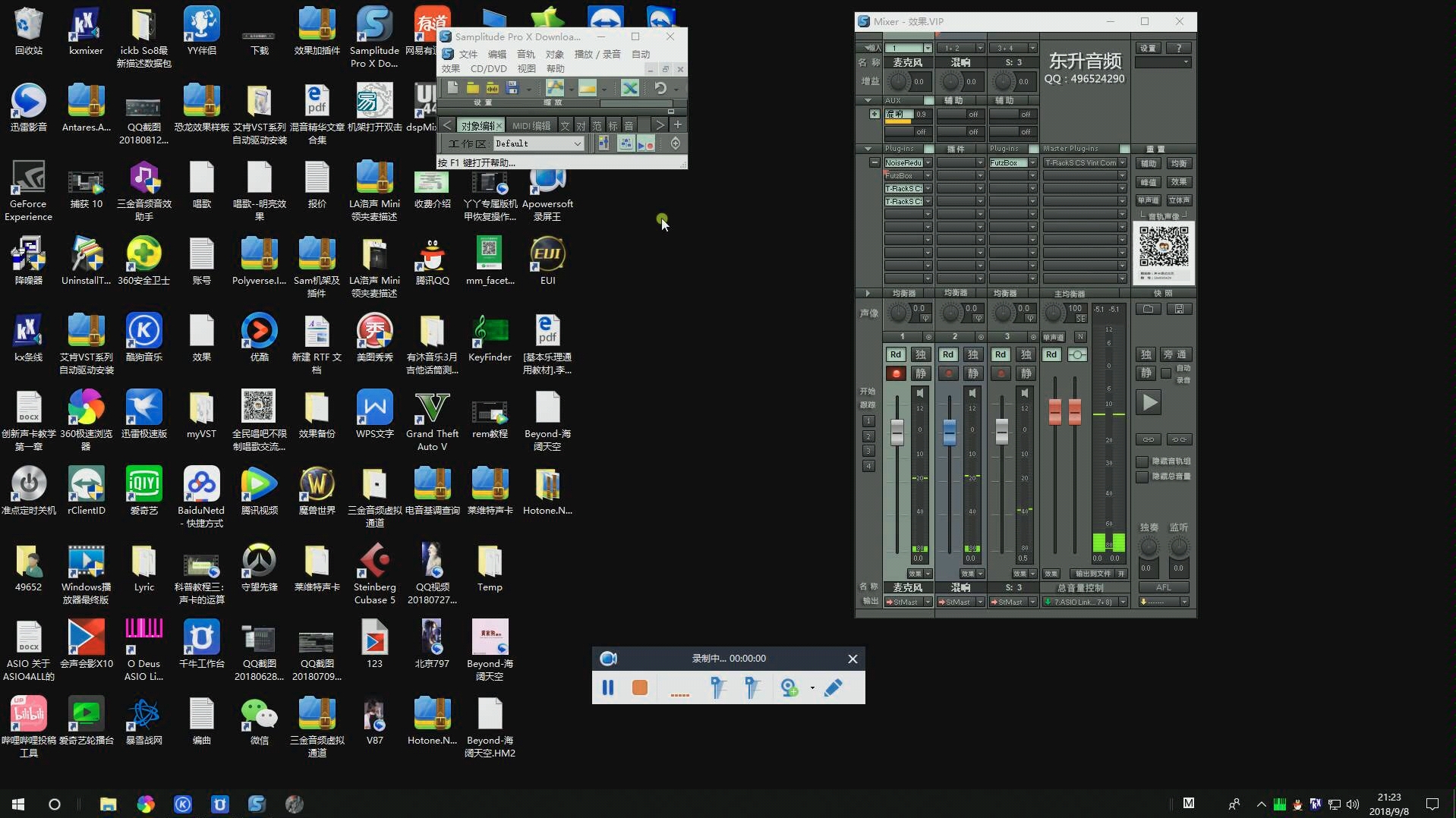Screen dimensions: 1456x818
Task: Toggle the 单声道 mono button on master
Action: pyautogui.click(x=1053, y=337)
